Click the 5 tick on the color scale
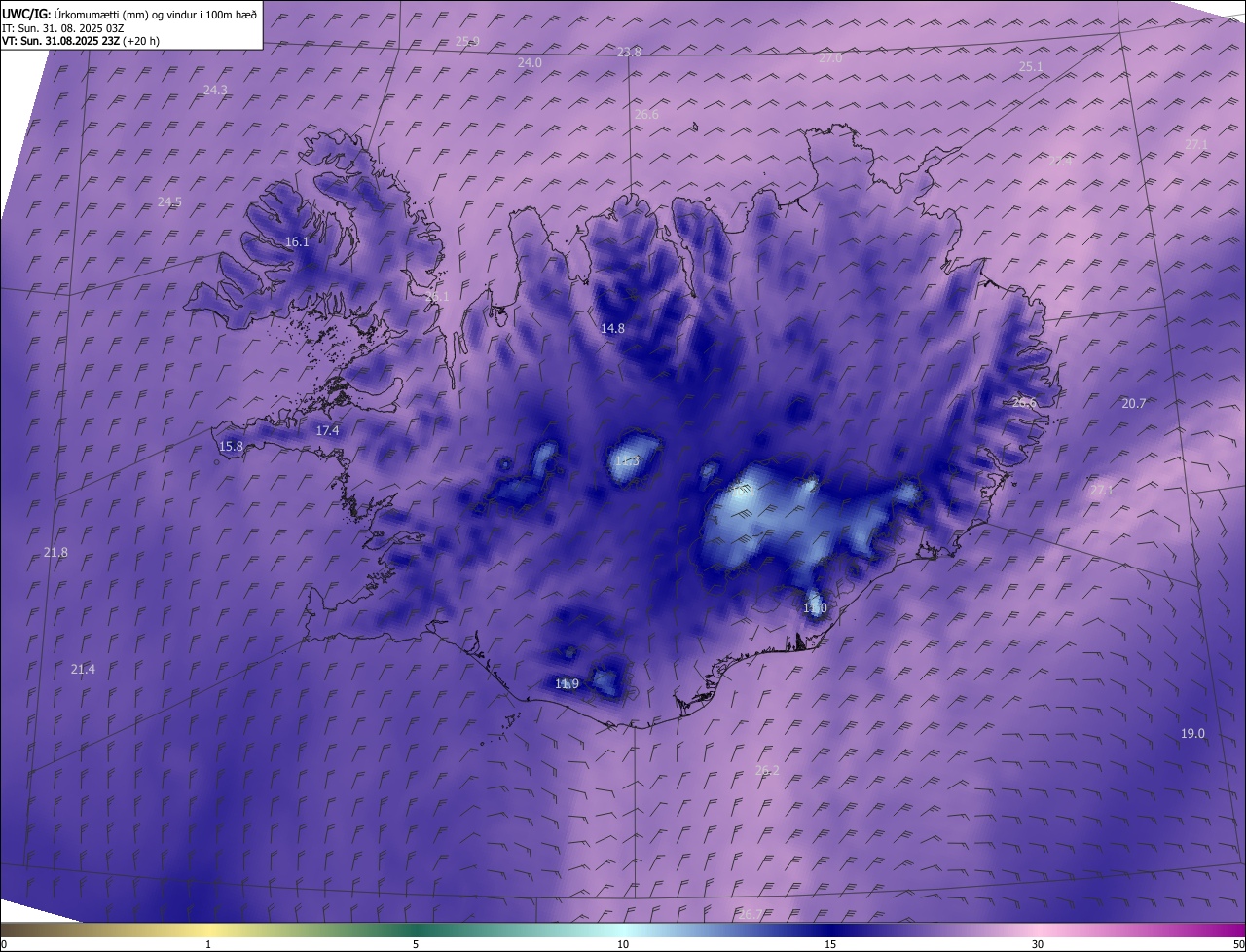This screenshot has width=1246, height=952. [x=416, y=944]
